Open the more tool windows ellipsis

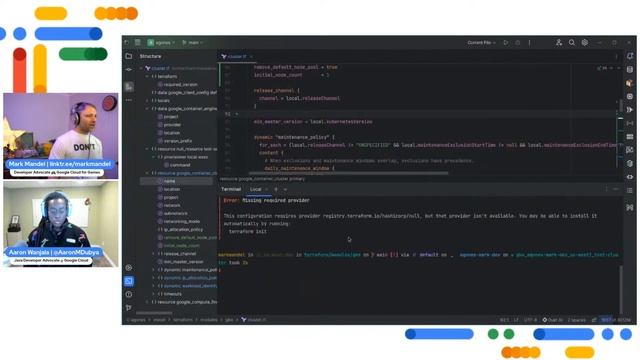(129, 100)
